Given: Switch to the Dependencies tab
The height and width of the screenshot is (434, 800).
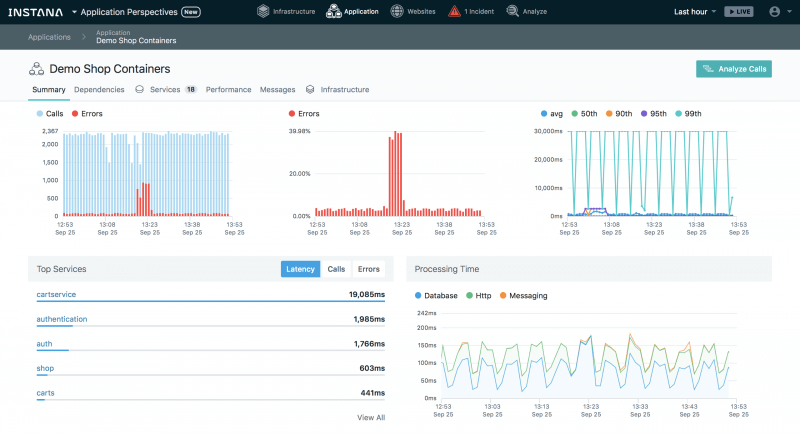Looking at the screenshot, I should click(99, 90).
